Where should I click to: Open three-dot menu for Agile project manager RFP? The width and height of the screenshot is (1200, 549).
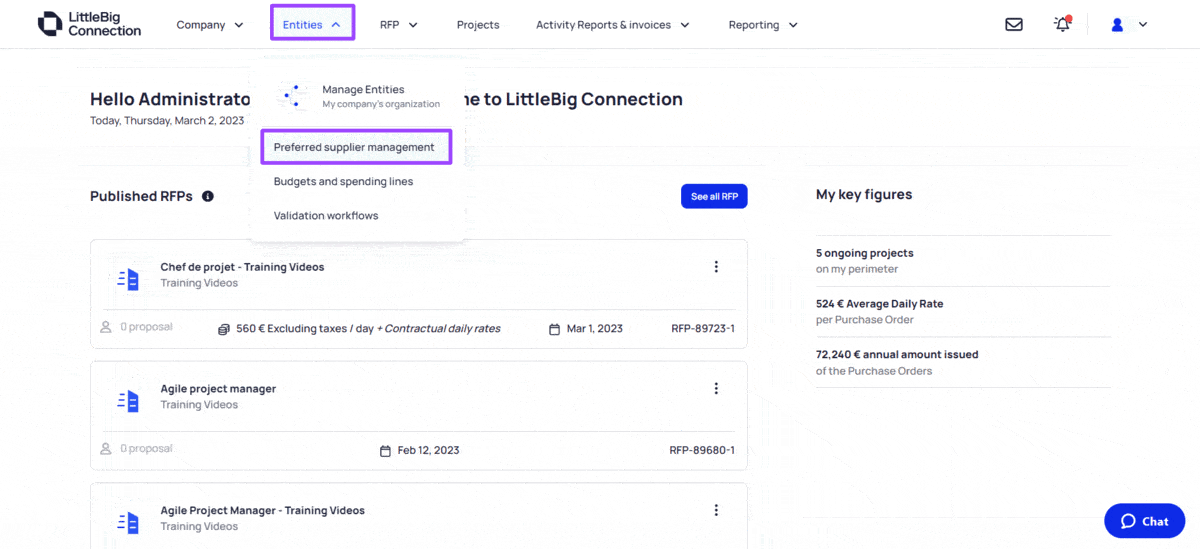pos(716,389)
